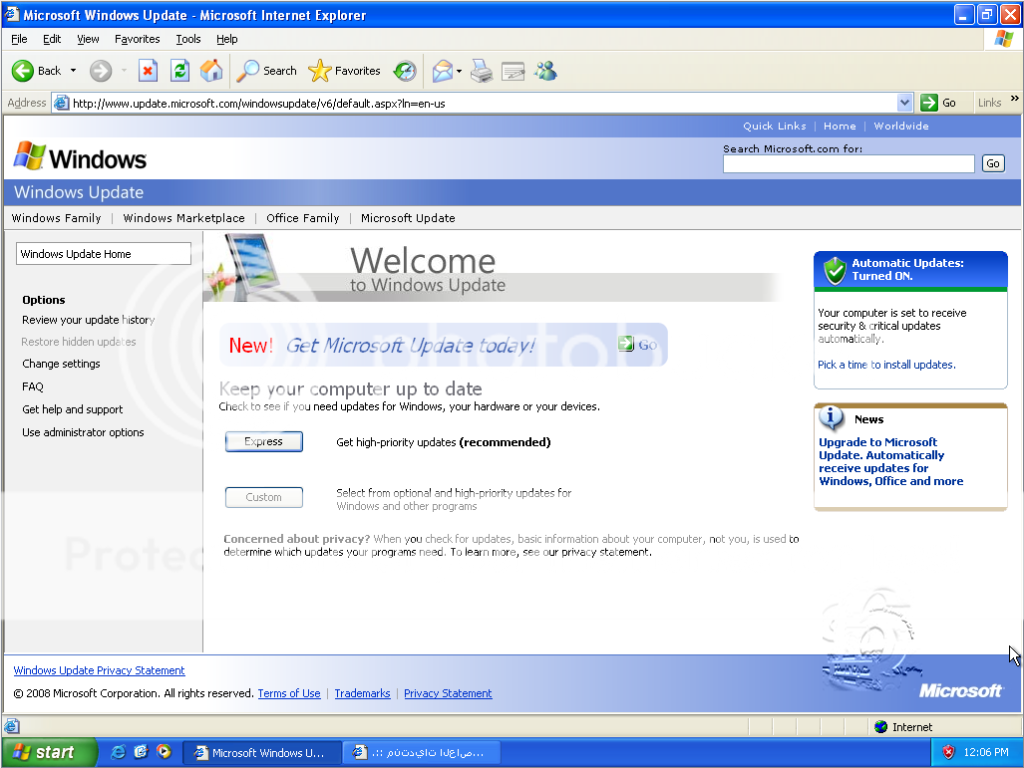Screen dimensions: 1024x768
Task: Select the Windows Family tab
Action: 56,218
